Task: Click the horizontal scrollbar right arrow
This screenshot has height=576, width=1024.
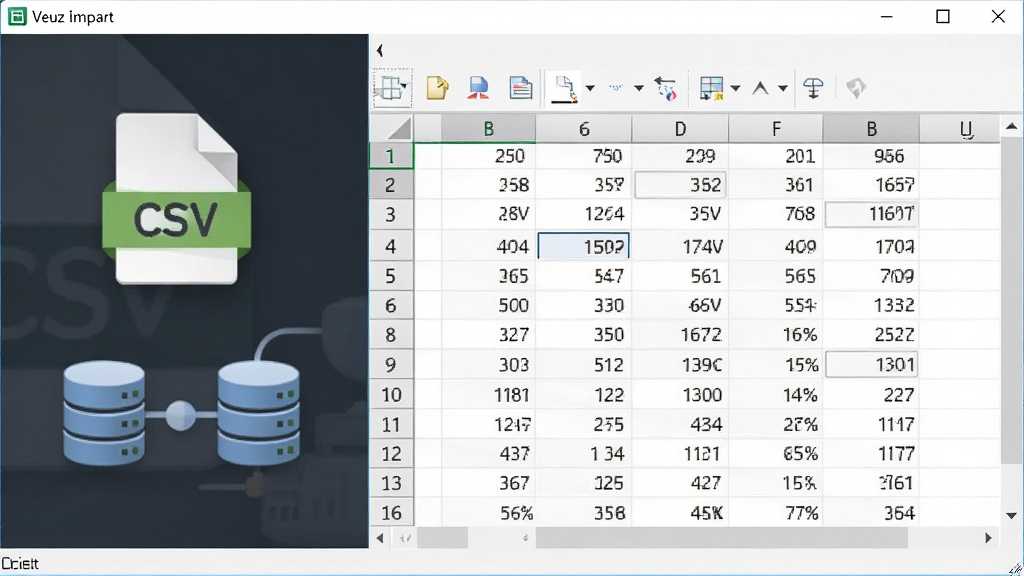Action: click(x=988, y=538)
